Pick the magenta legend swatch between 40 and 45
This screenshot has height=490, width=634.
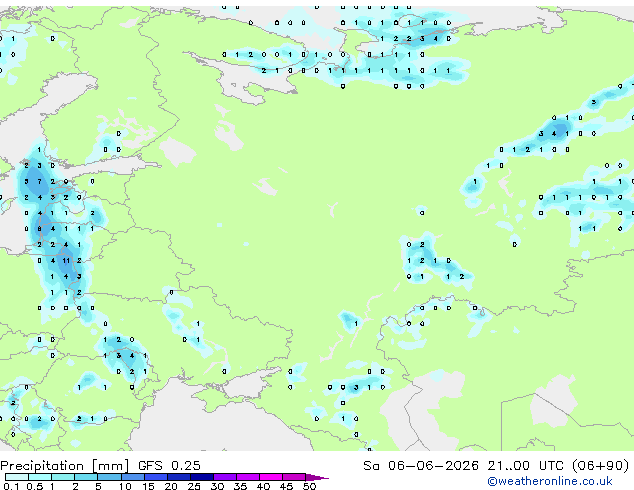(271, 477)
